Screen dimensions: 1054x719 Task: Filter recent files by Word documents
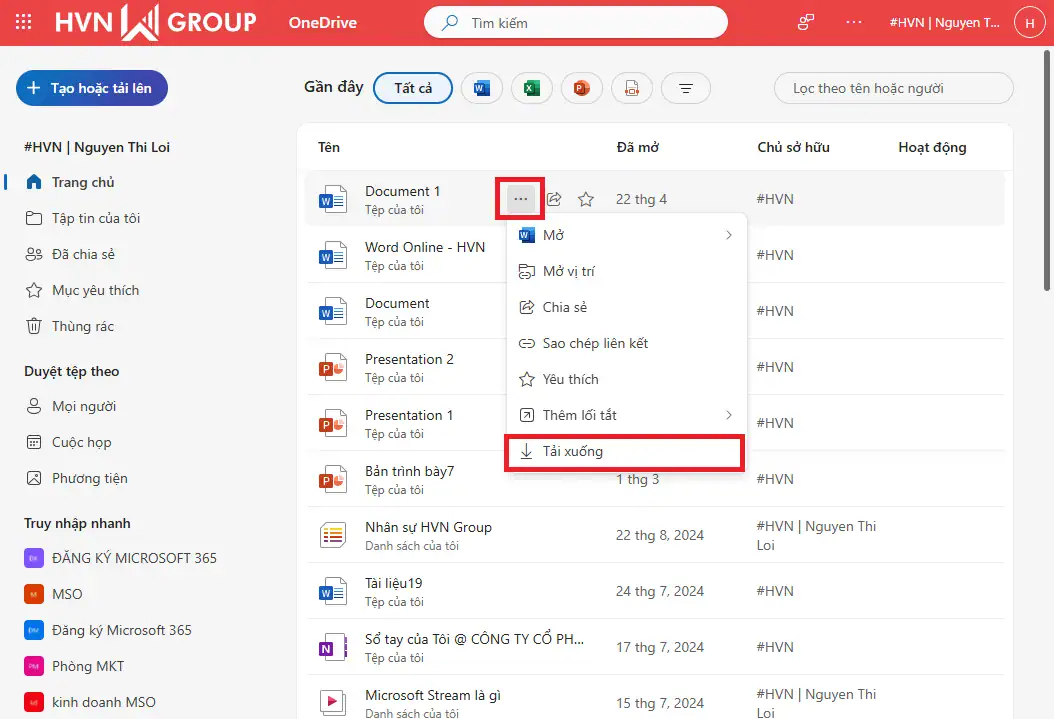481,88
